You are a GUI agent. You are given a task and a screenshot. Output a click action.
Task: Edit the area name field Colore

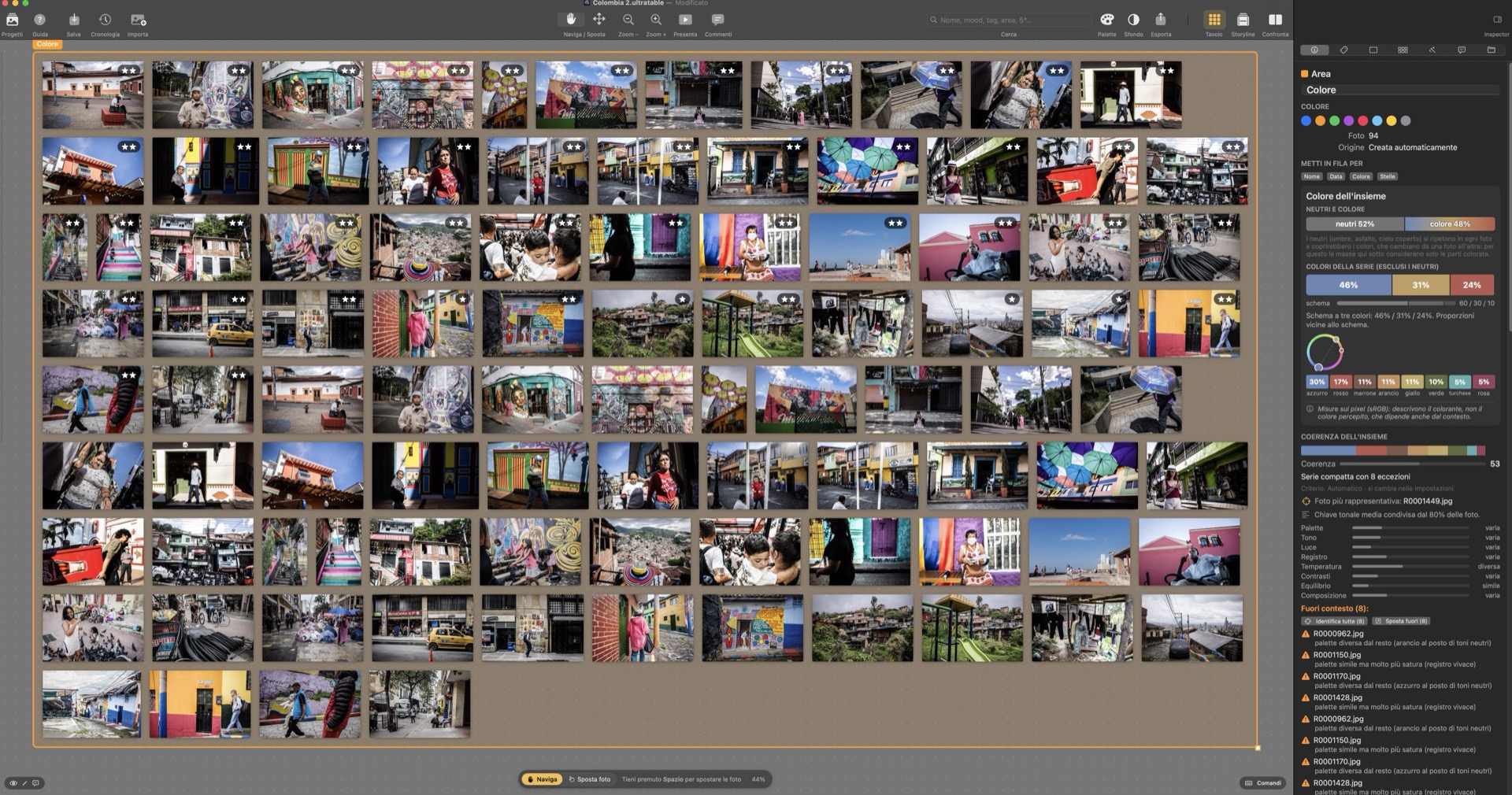pos(1400,90)
